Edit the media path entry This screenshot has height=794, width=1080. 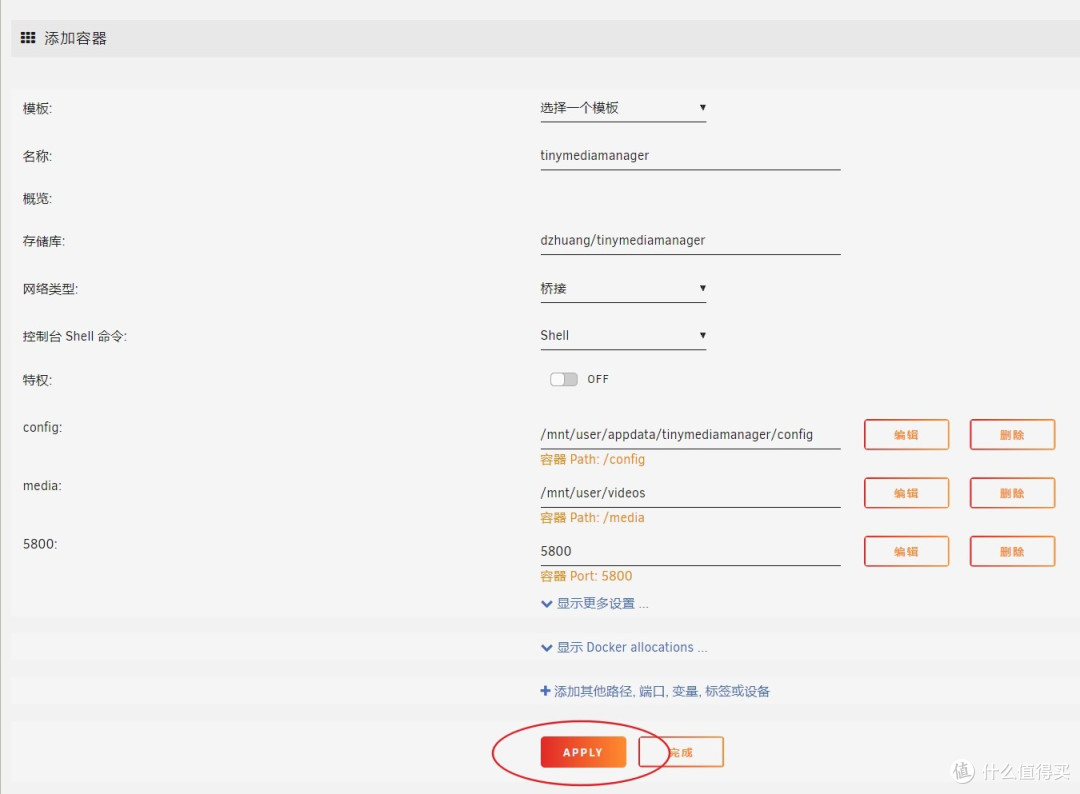(906, 493)
